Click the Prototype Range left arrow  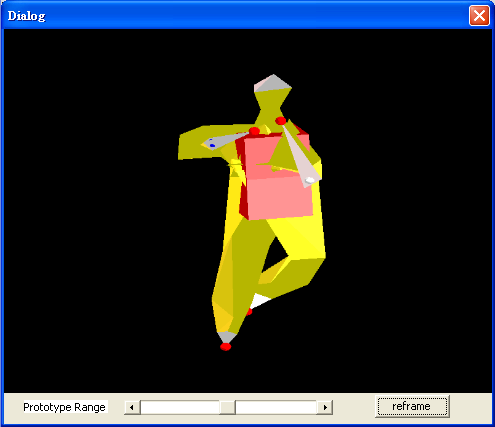coord(132,407)
